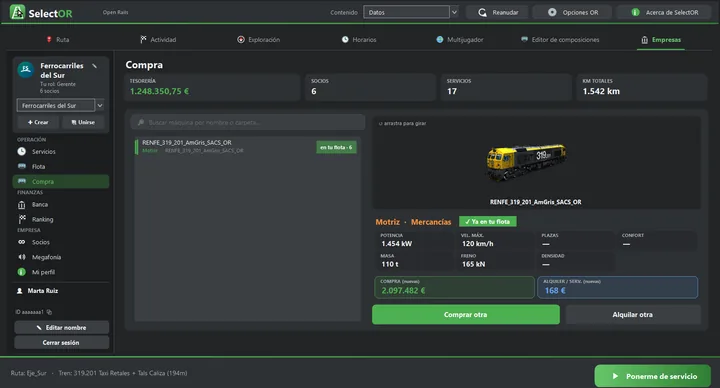Click the Potencia 1.454 kW value
The width and height of the screenshot is (720, 388).
pyautogui.click(x=397, y=244)
